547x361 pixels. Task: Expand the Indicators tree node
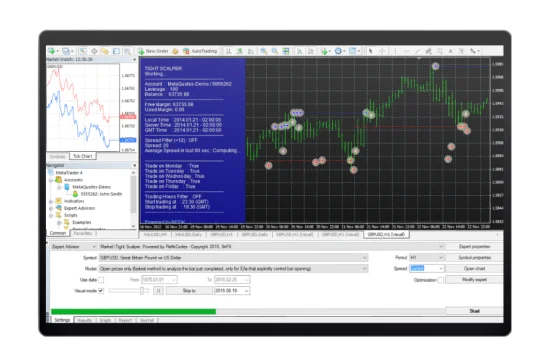[x=51, y=201]
